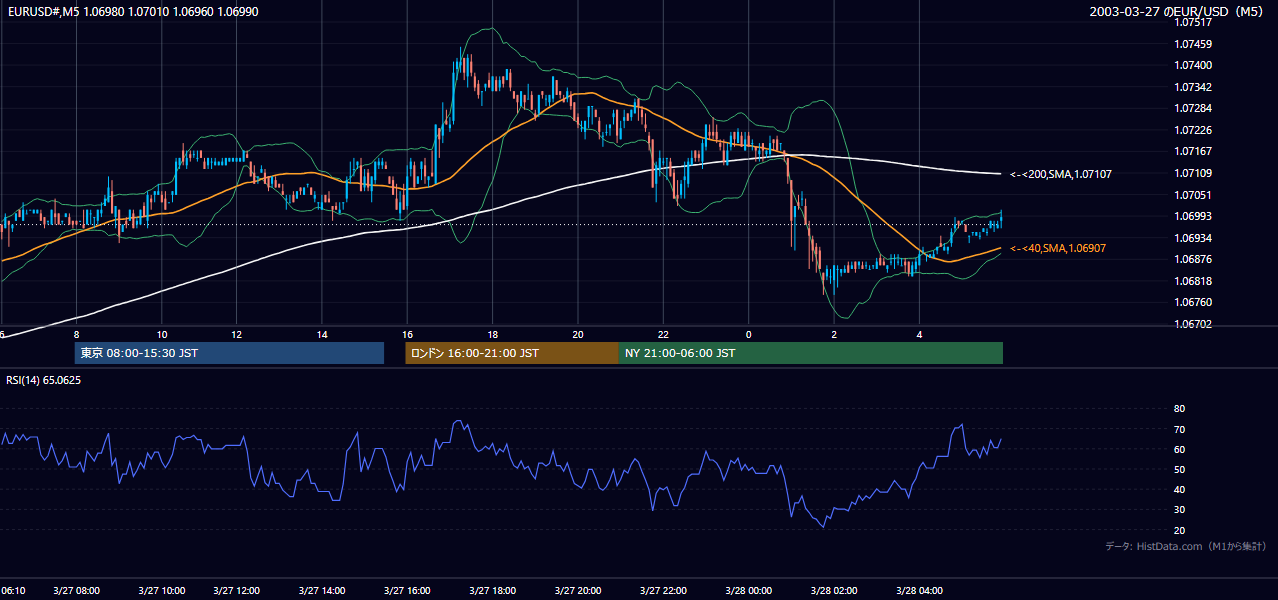Click the 3/27 12:00 date label
This screenshot has height=600, width=1278.
tap(236, 591)
